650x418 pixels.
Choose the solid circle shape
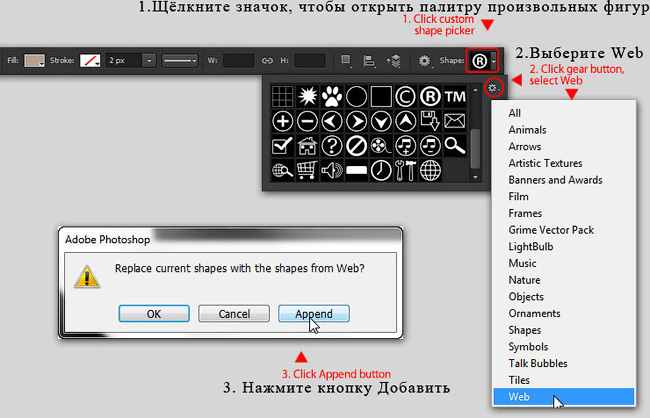pyautogui.click(x=357, y=97)
